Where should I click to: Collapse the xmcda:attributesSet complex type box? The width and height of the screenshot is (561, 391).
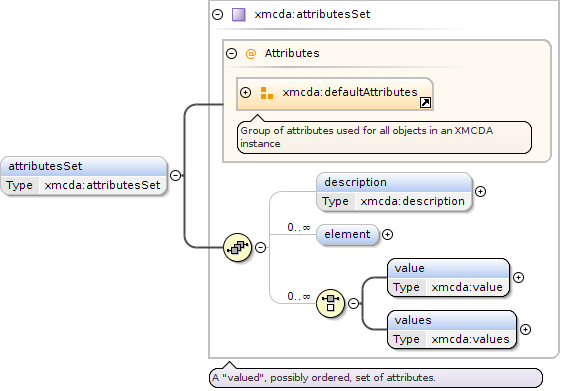[x=218, y=14]
